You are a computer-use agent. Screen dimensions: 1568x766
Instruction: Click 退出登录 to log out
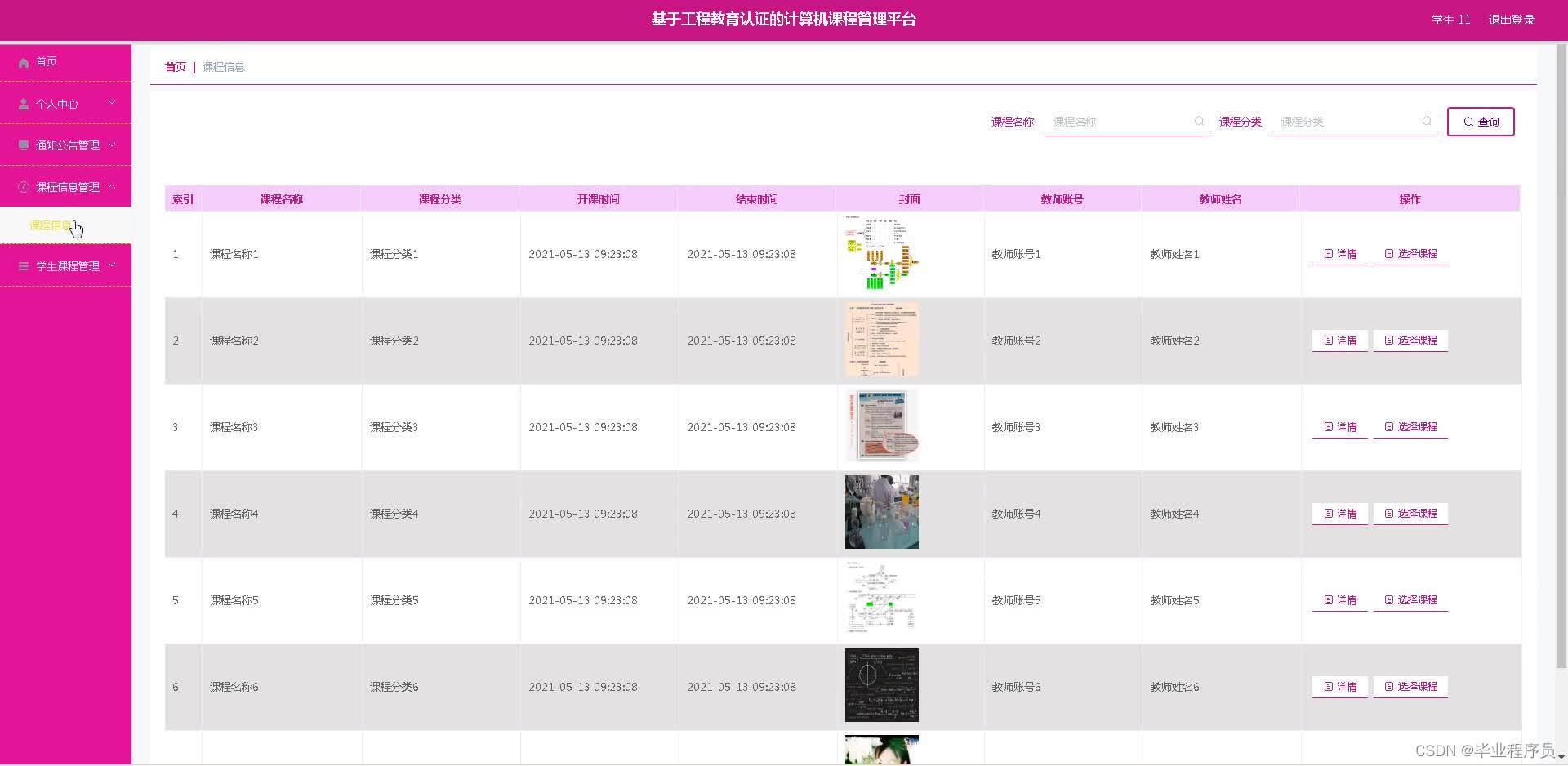(1511, 20)
